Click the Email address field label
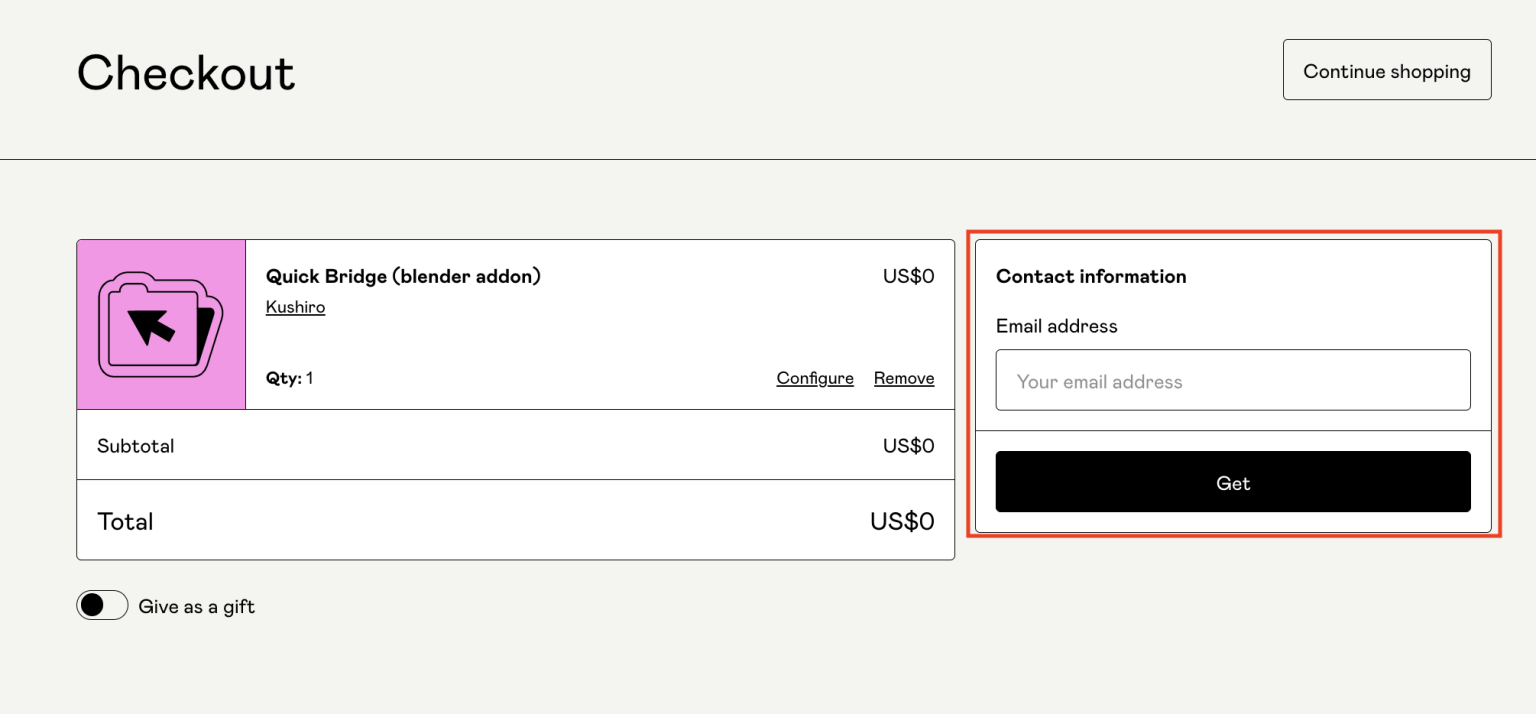This screenshot has height=714, width=1536. tap(1056, 326)
